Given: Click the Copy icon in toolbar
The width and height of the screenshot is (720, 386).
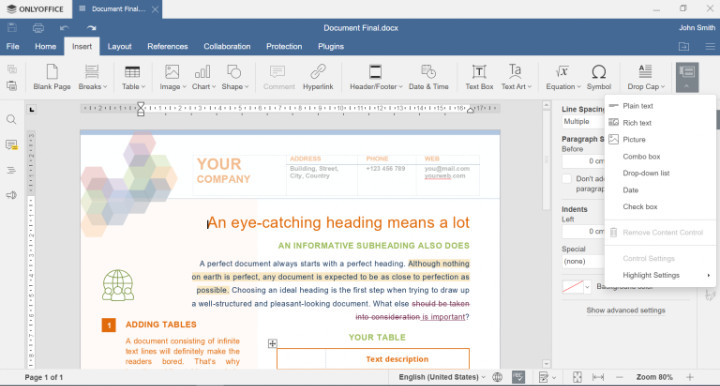Looking at the screenshot, I should (x=12, y=69).
